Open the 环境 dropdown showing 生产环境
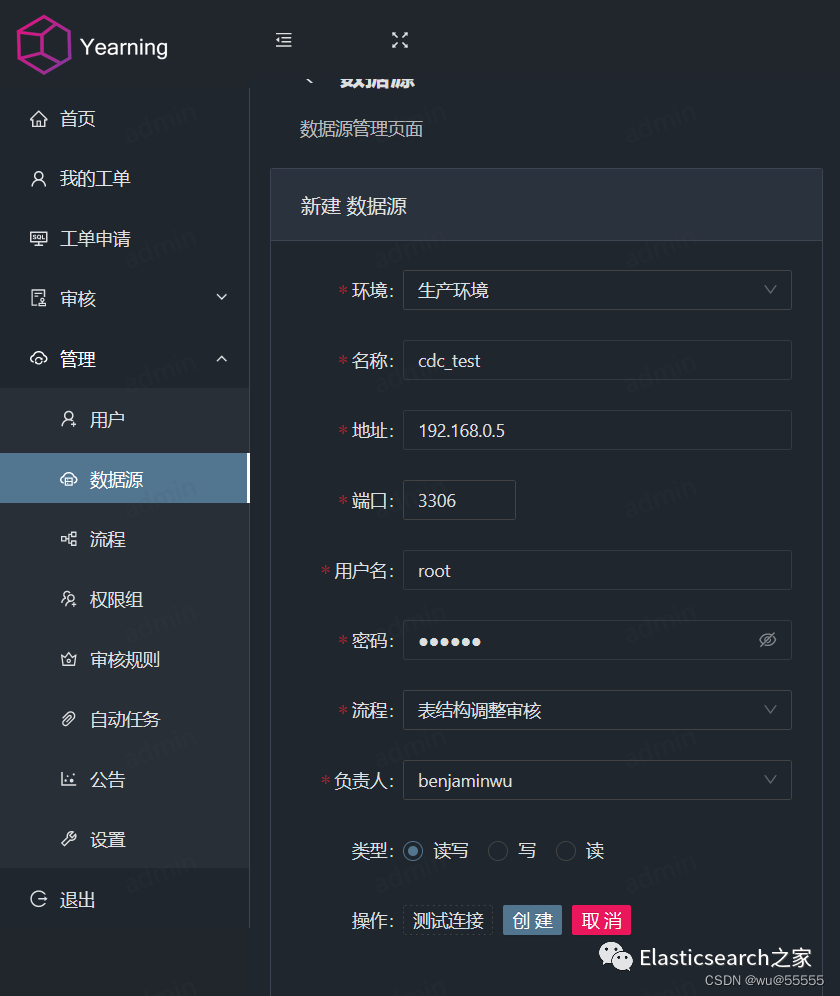The image size is (840, 996). click(x=597, y=290)
